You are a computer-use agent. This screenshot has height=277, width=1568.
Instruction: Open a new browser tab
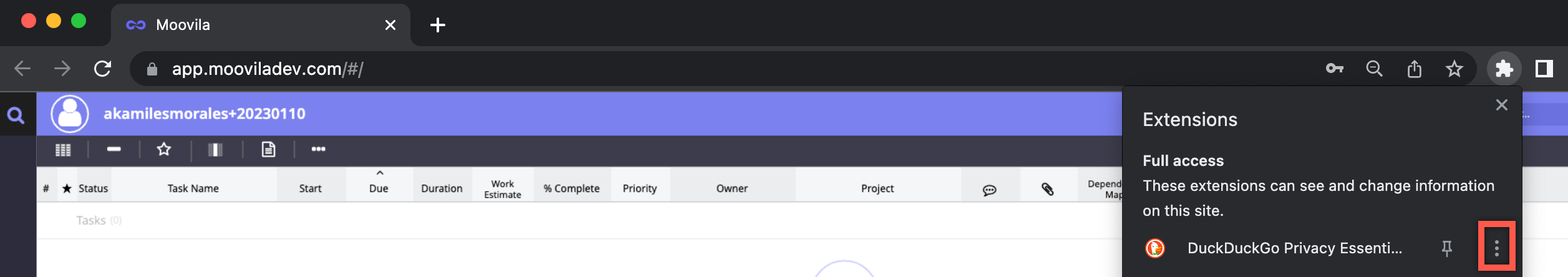click(438, 25)
